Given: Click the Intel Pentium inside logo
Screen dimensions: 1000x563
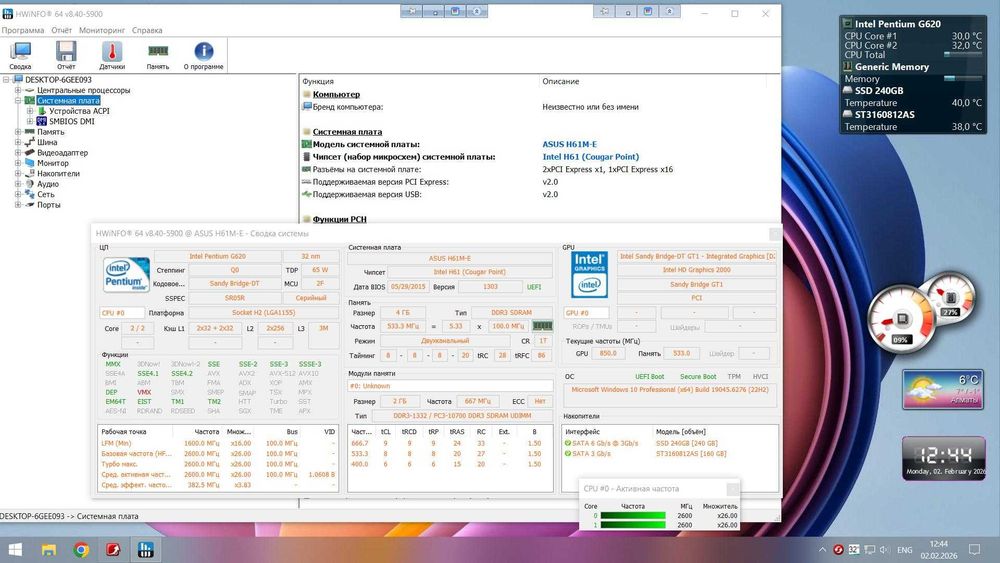Looking at the screenshot, I should 126,275.
